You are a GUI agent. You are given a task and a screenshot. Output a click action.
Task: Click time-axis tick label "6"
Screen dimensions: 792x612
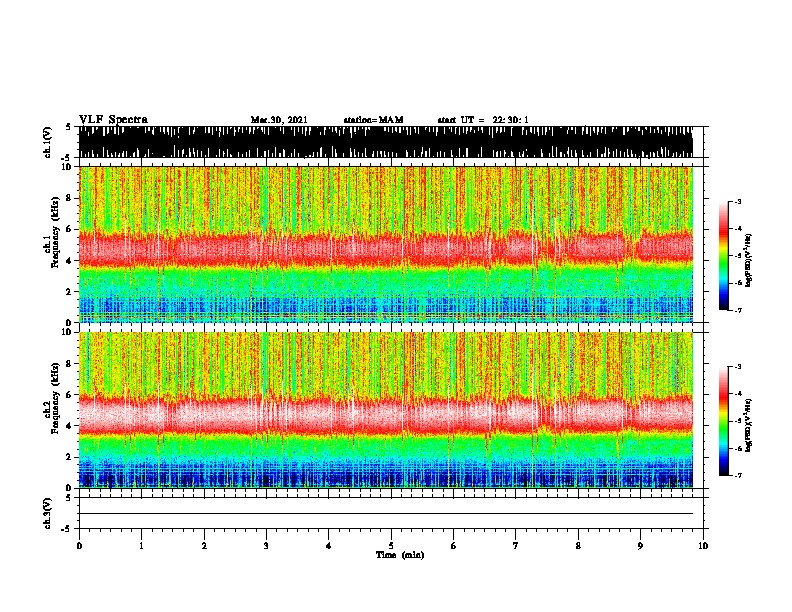point(454,546)
